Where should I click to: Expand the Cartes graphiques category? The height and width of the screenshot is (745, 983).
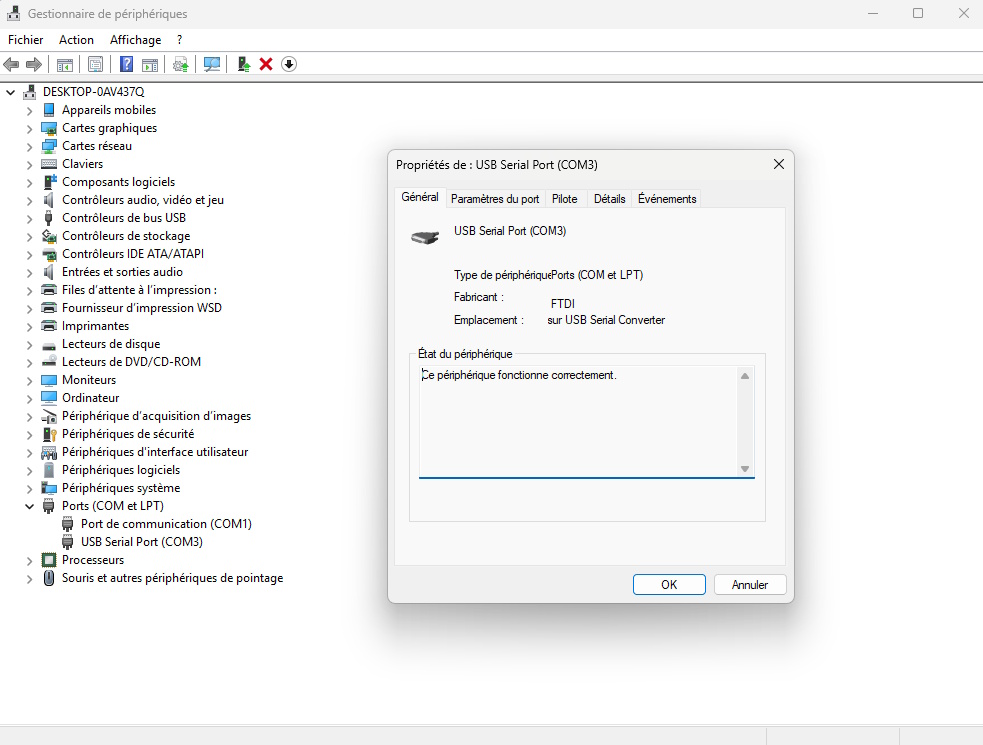pyautogui.click(x=29, y=128)
